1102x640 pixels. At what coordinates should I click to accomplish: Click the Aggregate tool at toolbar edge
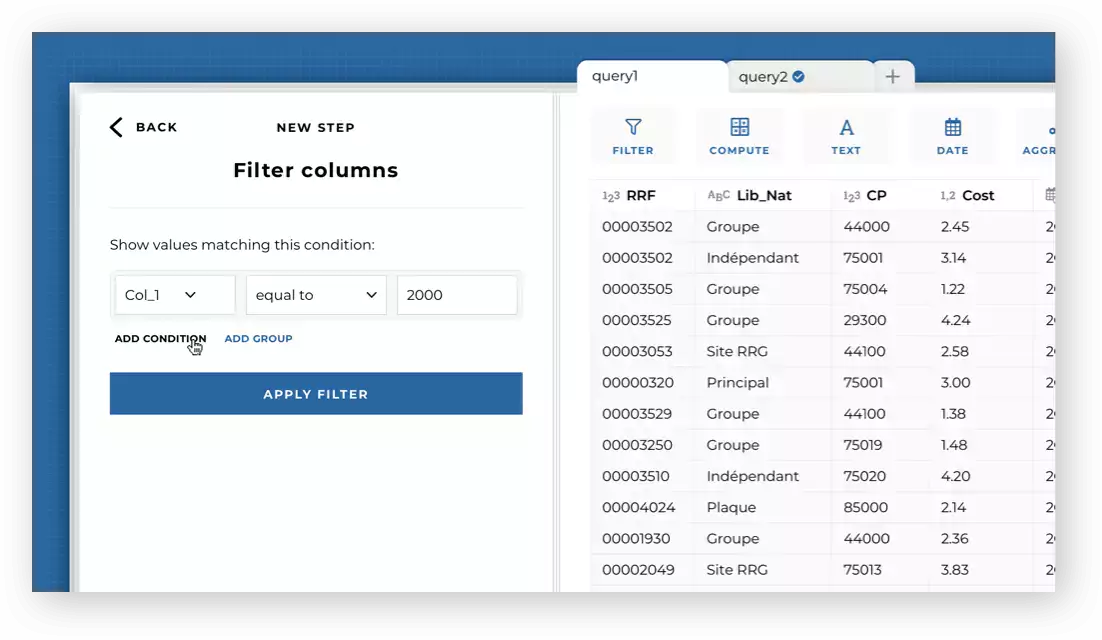pyautogui.click(x=1040, y=136)
